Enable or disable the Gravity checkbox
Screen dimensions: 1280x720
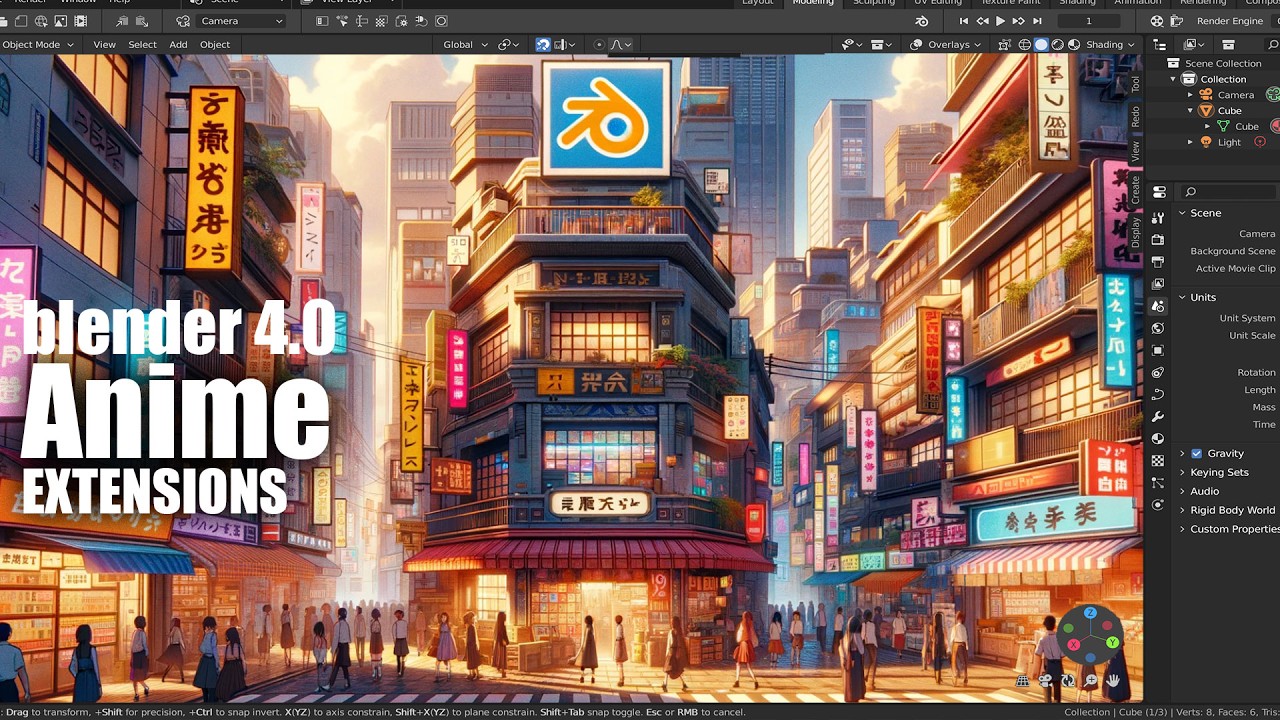pyautogui.click(x=1196, y=453)
